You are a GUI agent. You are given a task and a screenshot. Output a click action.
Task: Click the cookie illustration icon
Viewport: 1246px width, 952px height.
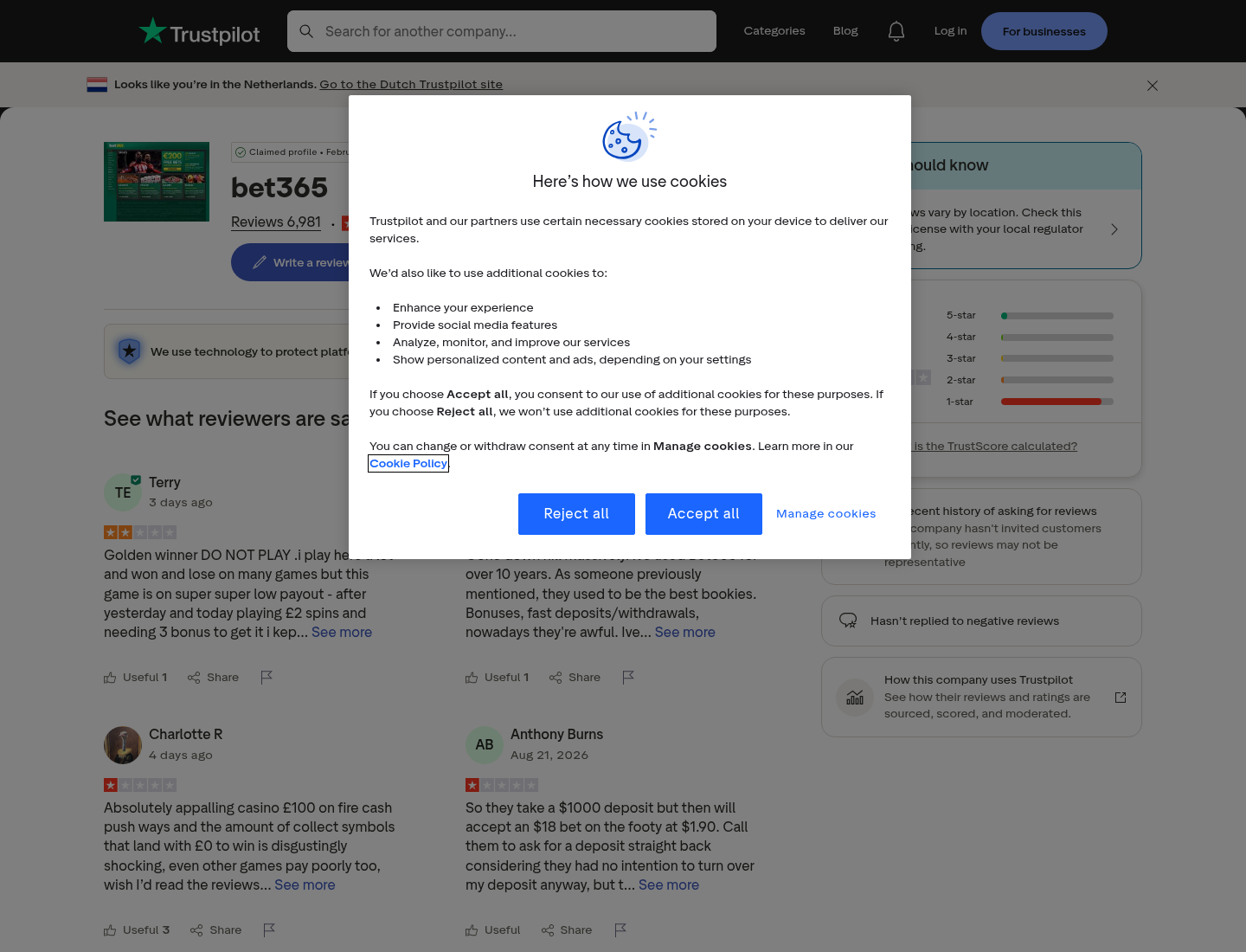(x=629, y=136)
